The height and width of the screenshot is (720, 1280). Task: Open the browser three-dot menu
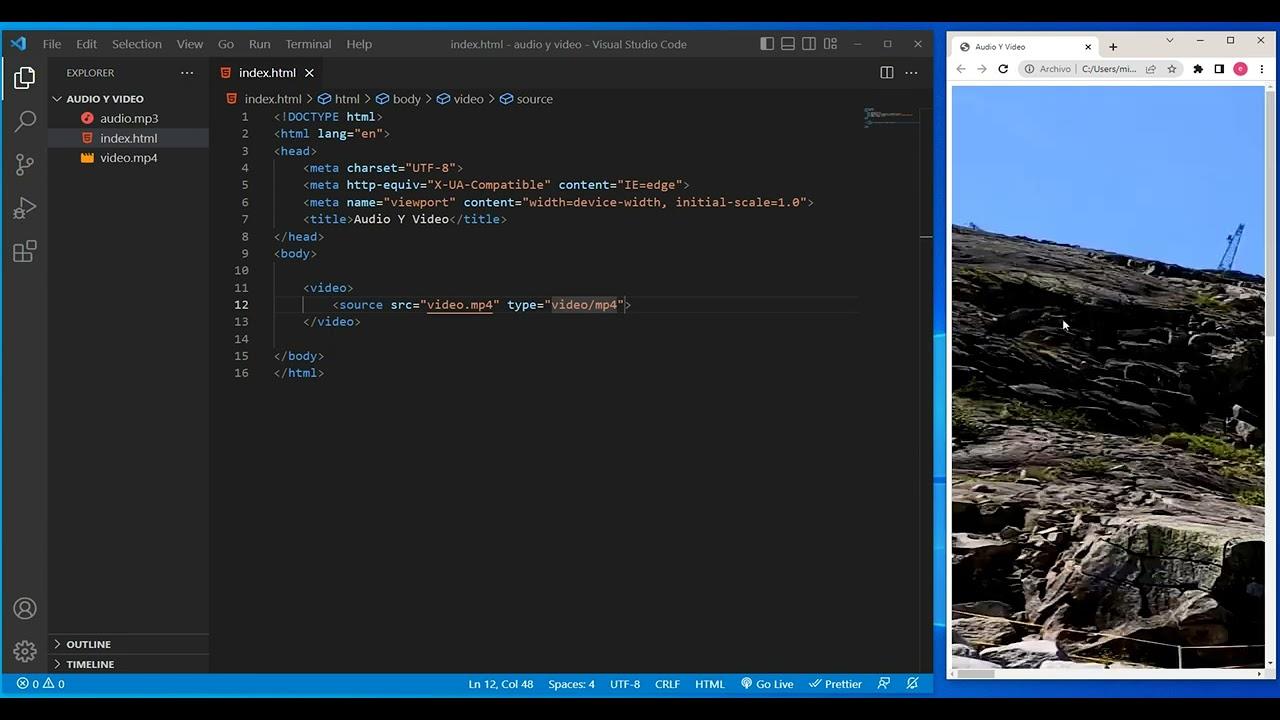1261,69
